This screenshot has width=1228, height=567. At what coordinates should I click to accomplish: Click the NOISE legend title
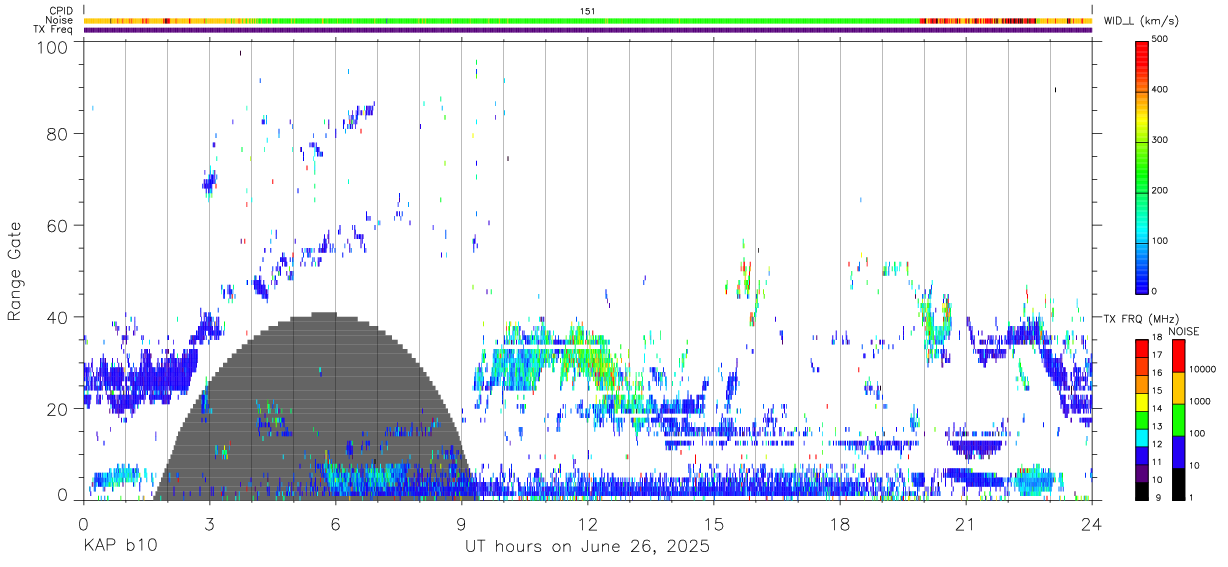pyautogui.click(x=1184, y=331)
